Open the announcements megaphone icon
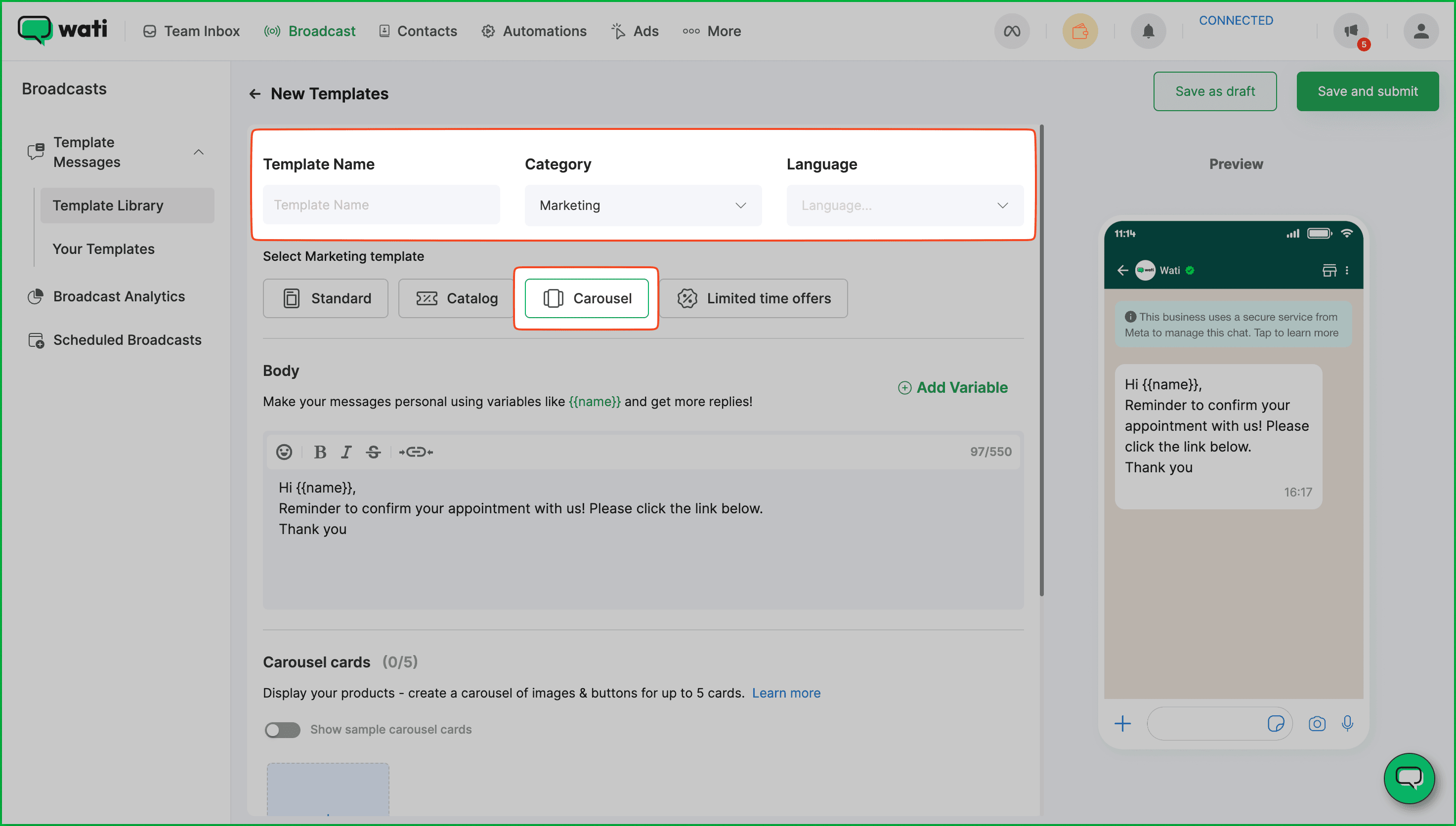The width and height of the screenshot is (1456, 826). (x=1351, y=31)
